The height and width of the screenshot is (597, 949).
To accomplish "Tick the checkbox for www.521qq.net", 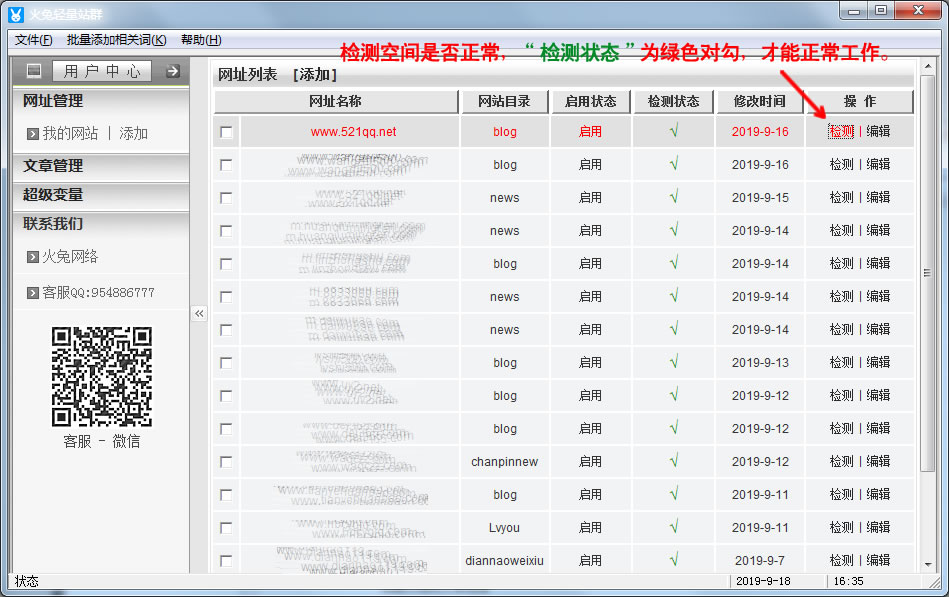I will click(226, 132).
